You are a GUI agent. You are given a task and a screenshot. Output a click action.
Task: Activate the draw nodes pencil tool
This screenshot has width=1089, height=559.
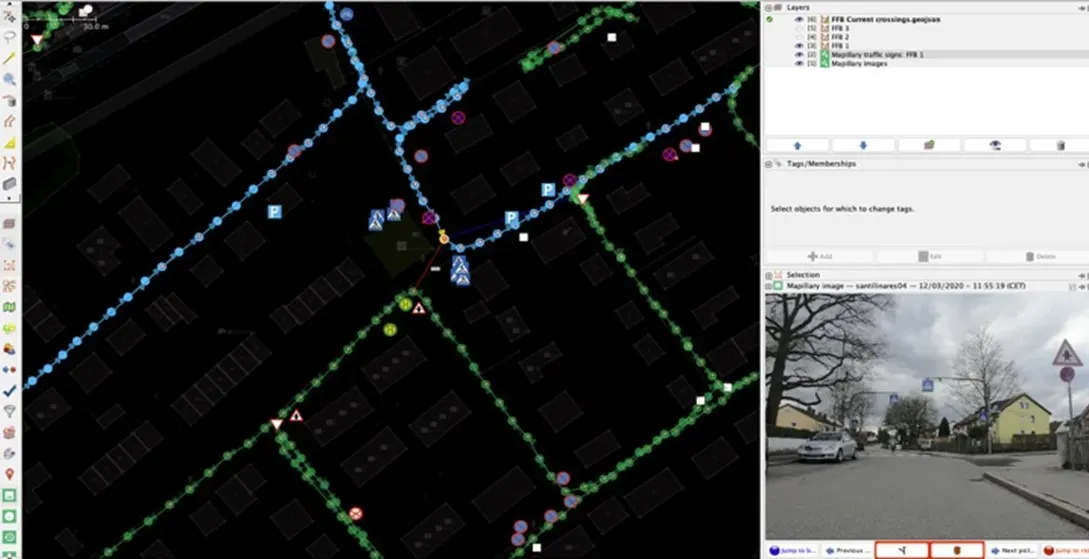pos(9,58)
